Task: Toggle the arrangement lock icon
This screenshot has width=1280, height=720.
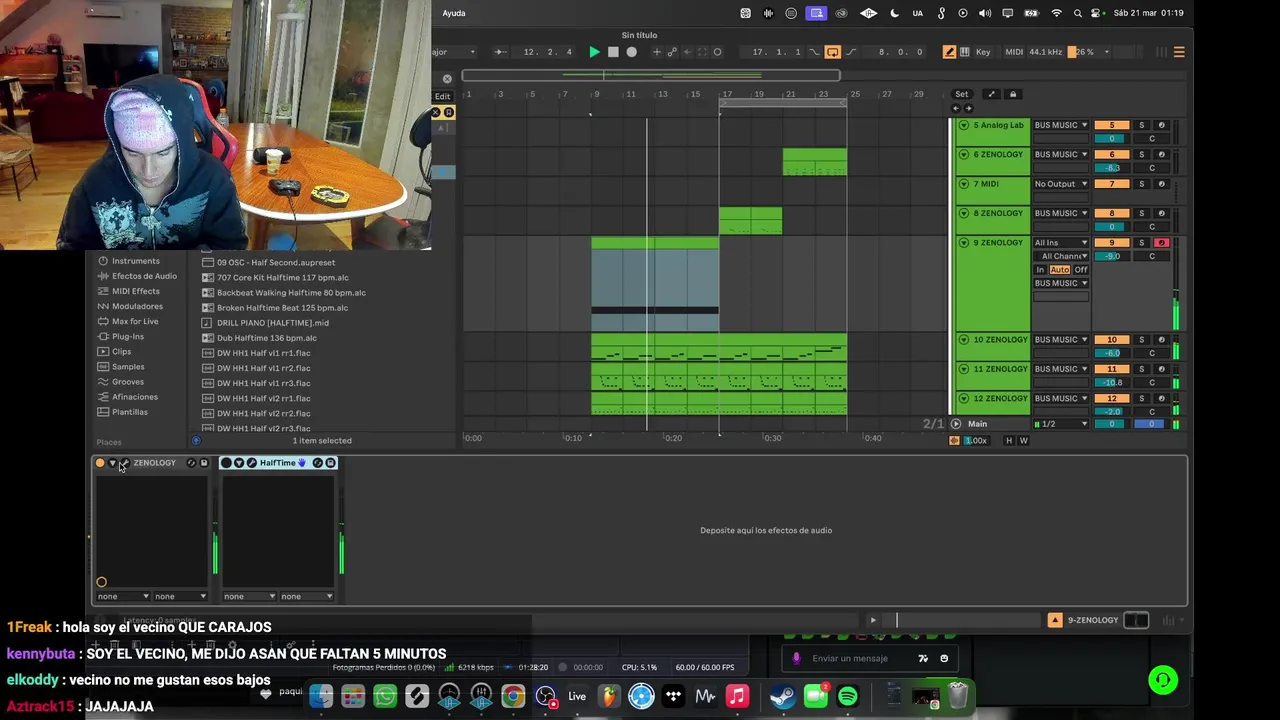Action: point(1012,94)
